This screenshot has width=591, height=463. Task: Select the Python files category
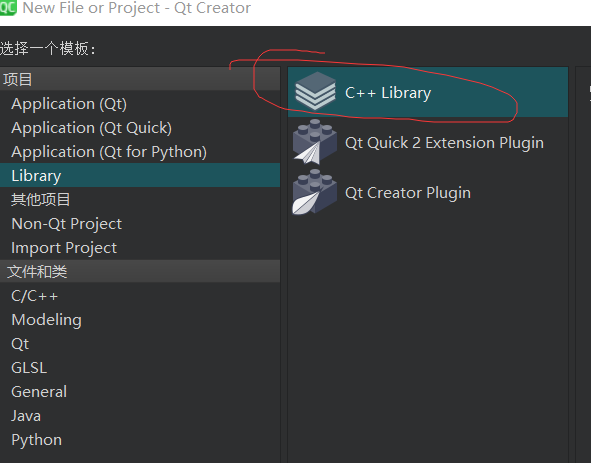[140, 440]
